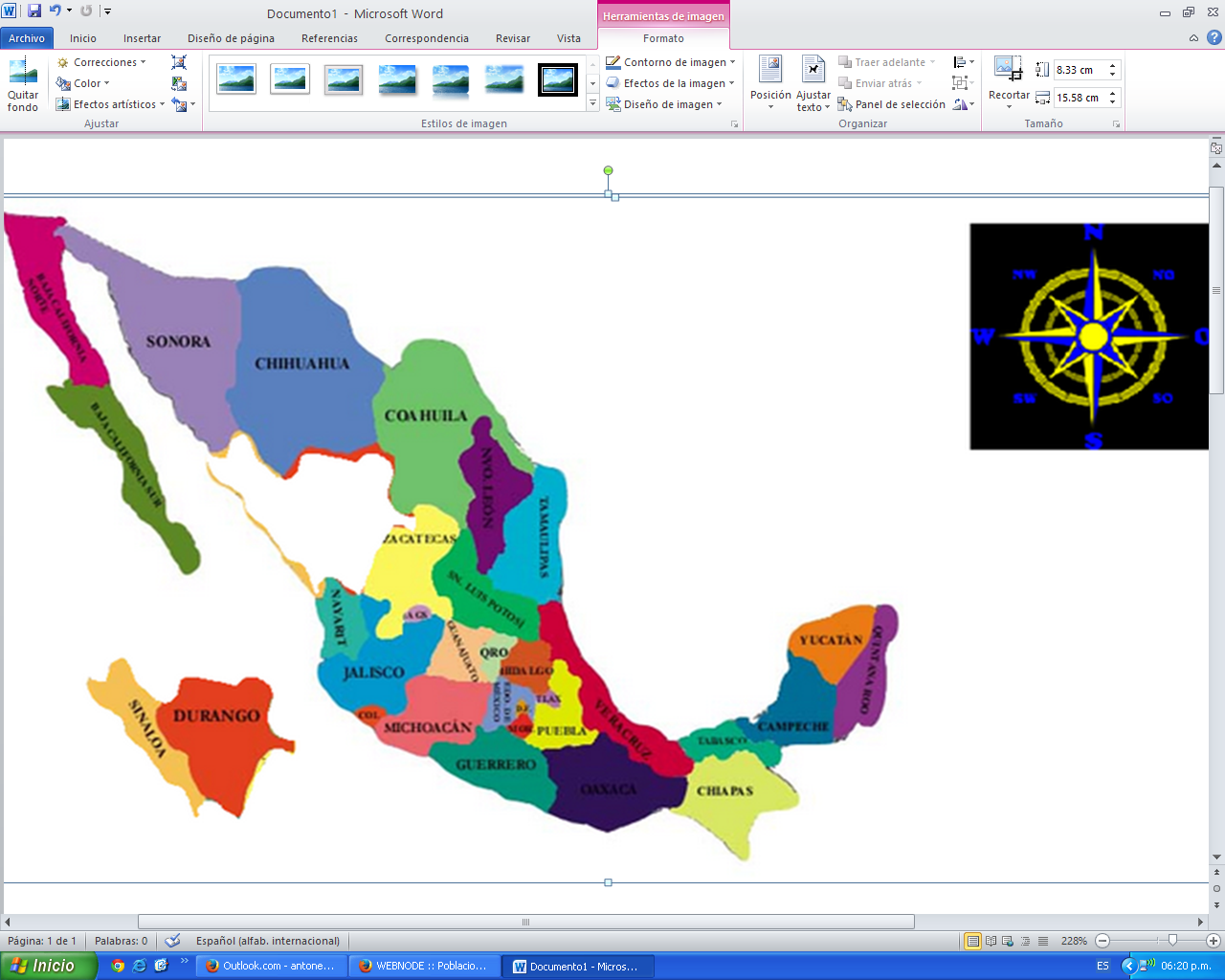This screenshot has height=980, width=1225.
Task: Click compress pictures icon in Ajustar group
Action: (179, 62)
